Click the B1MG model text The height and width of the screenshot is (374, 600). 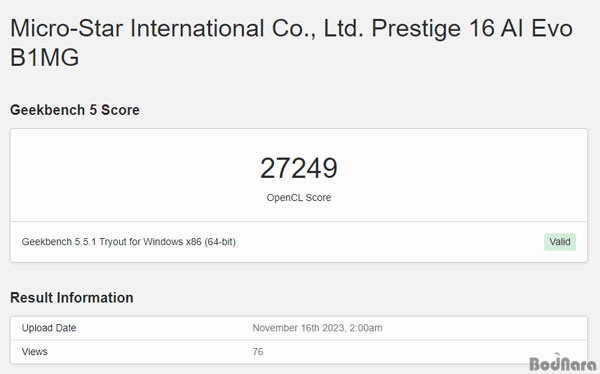(x=44, y=57)
